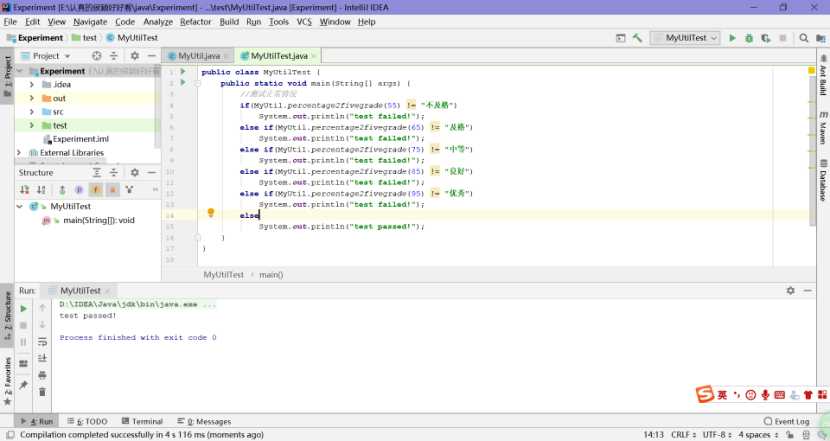
Task: Print the Run console output
Action: click(42, 375)
